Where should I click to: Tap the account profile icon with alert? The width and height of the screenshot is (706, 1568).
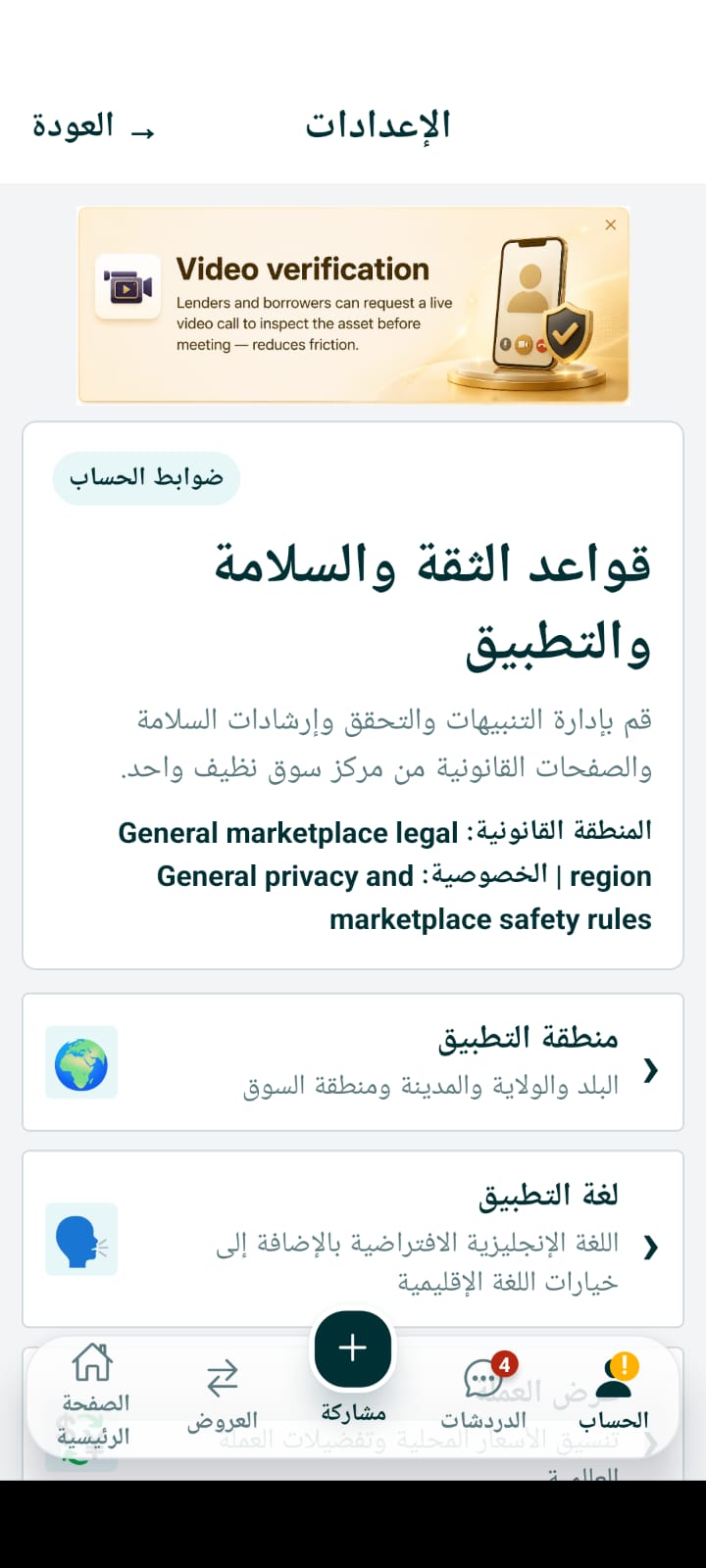[x=616, y=1375]
